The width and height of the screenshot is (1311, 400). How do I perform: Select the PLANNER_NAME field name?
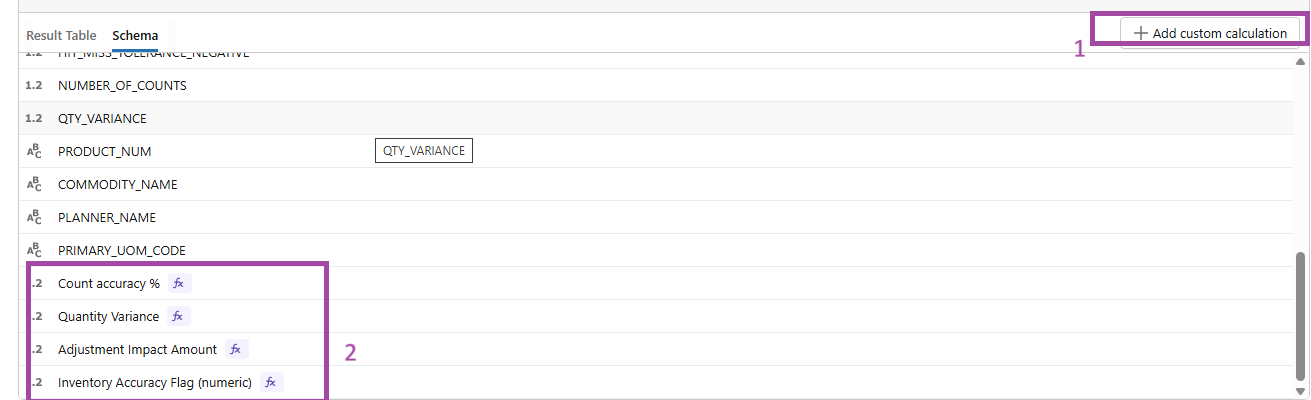click(x=107, y=217)
